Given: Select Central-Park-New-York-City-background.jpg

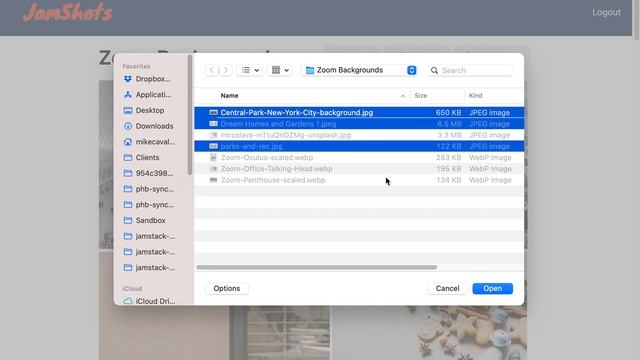Looking at the screenshot, I should (x=359, y=113).
